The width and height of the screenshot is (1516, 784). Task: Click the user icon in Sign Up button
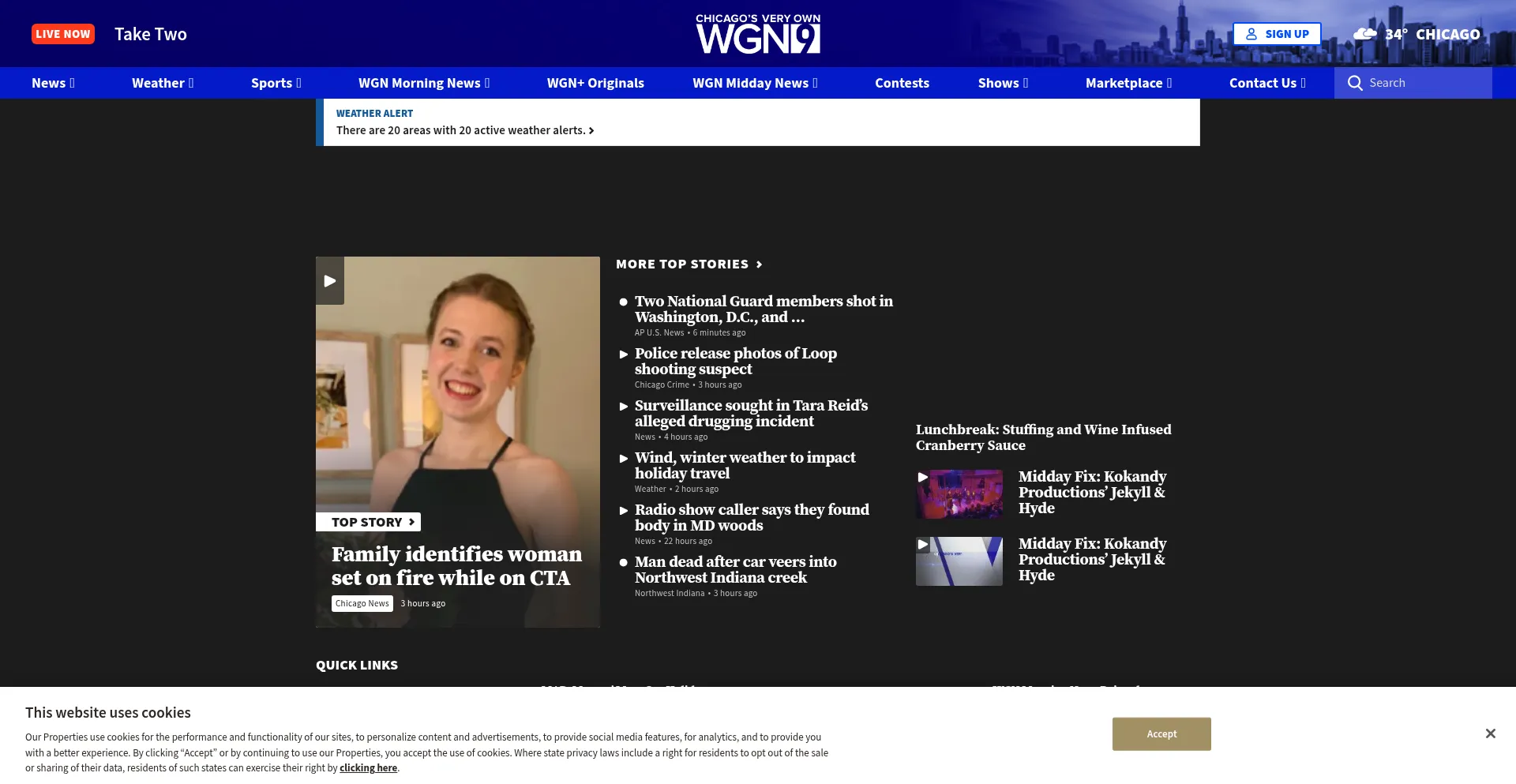(1251, 34)
